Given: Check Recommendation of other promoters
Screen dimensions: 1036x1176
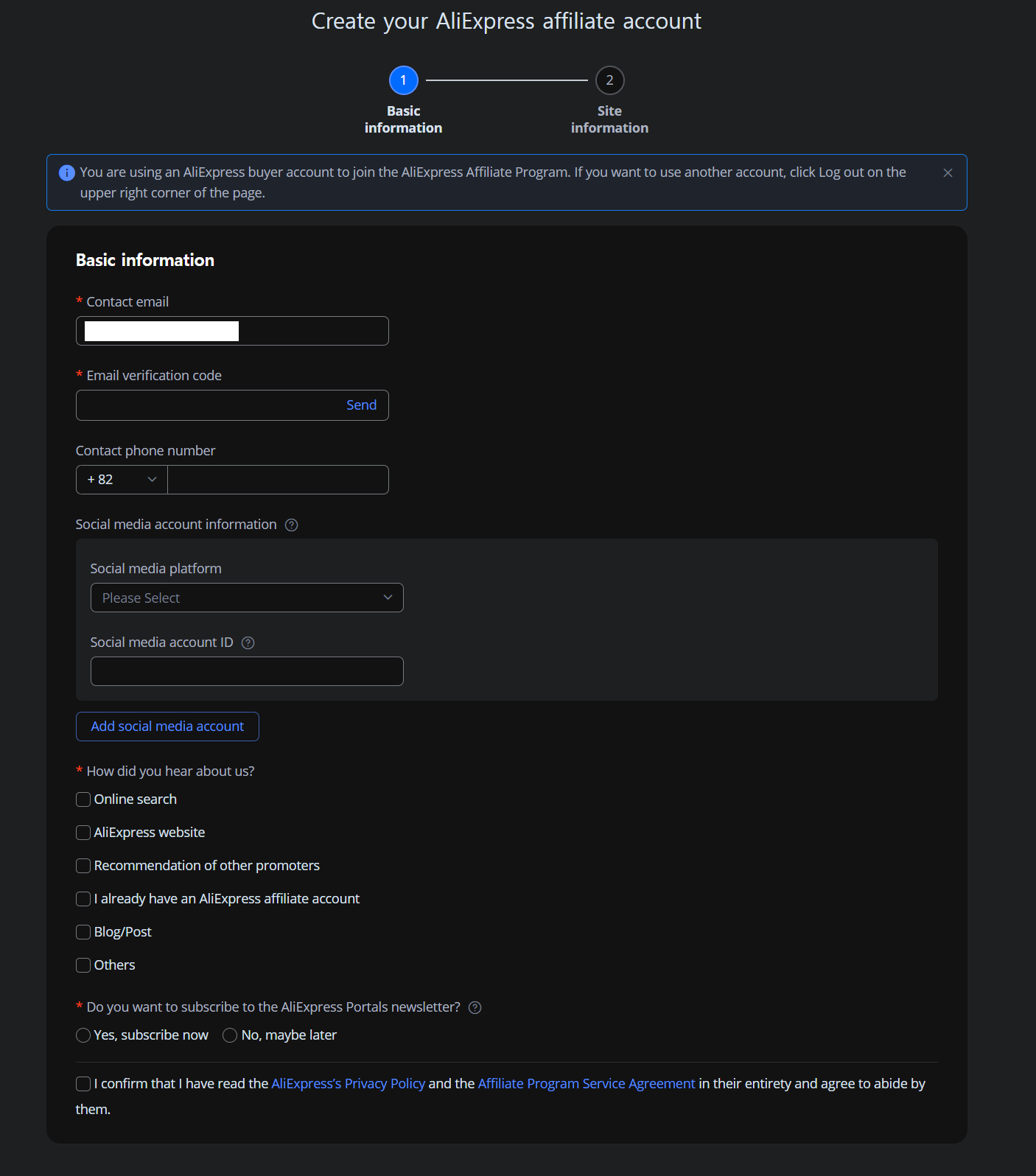Looking at the screenshot, I should tap(83, 866).
